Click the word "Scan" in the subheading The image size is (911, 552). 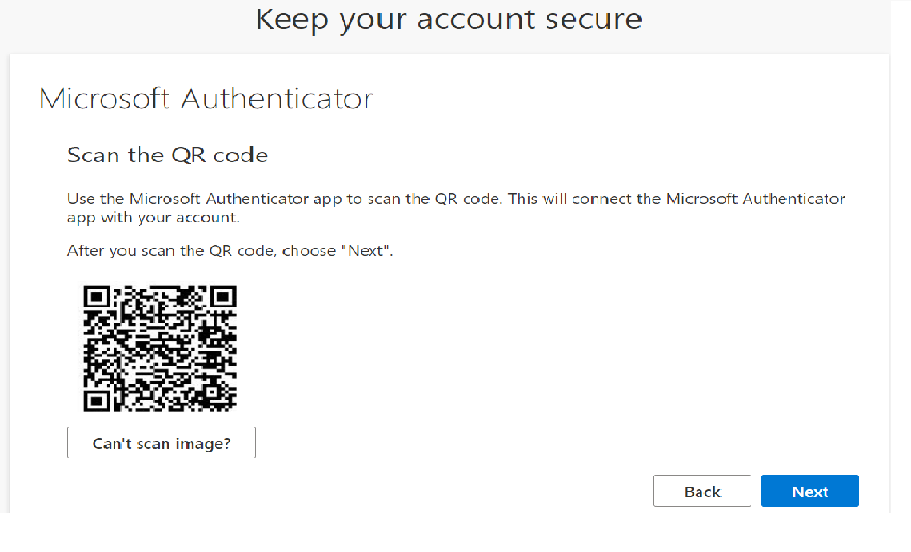[87, 155]
